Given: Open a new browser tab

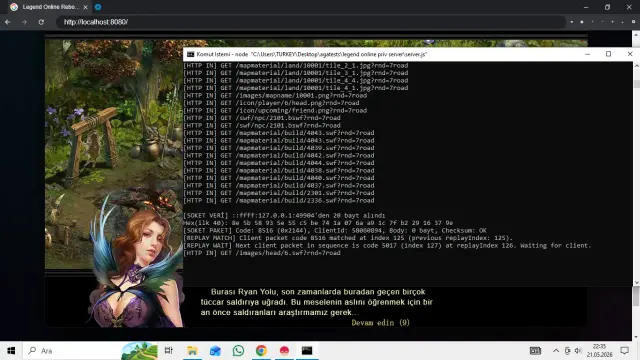Looking at the screenshot, I should tap(98, 7).
